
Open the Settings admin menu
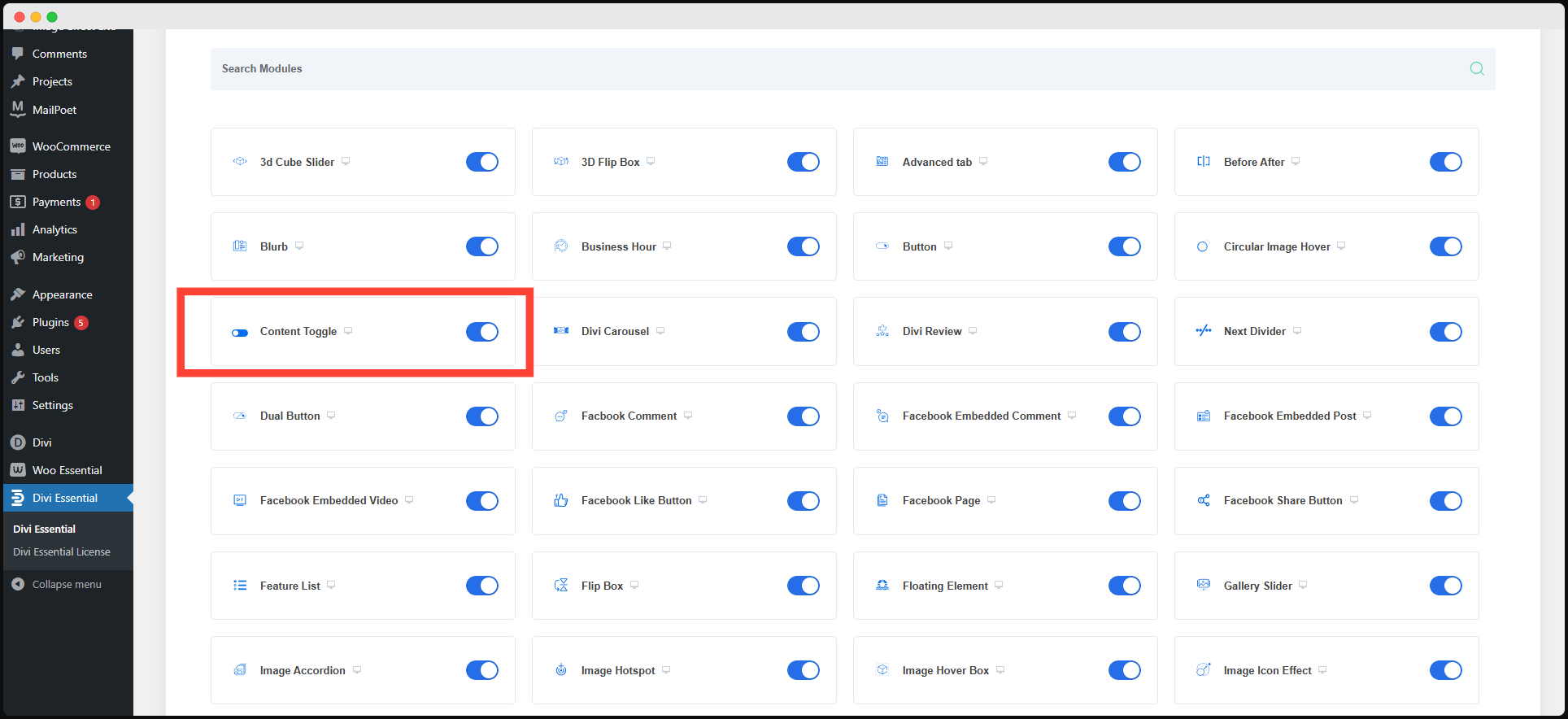(x=68, y=405)
